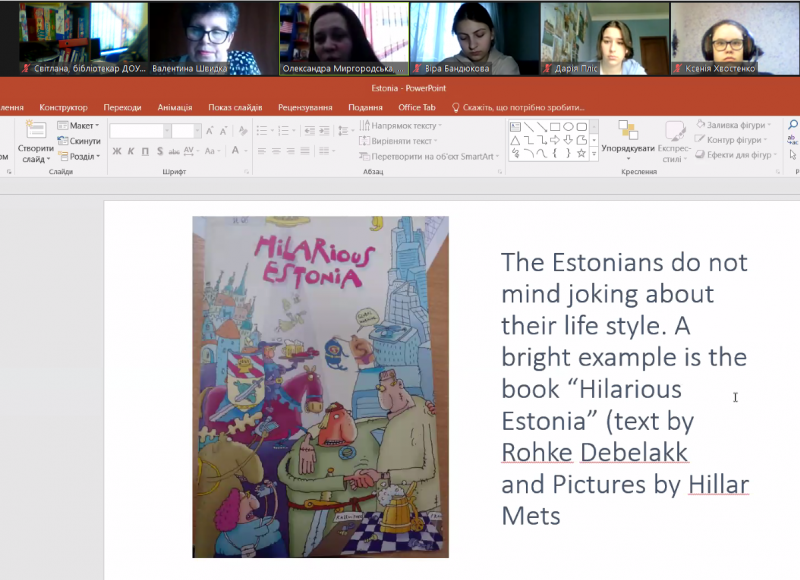Click Перетворити на об'єкт SmartArt
The image size is (800, 580).
[429, 157]
